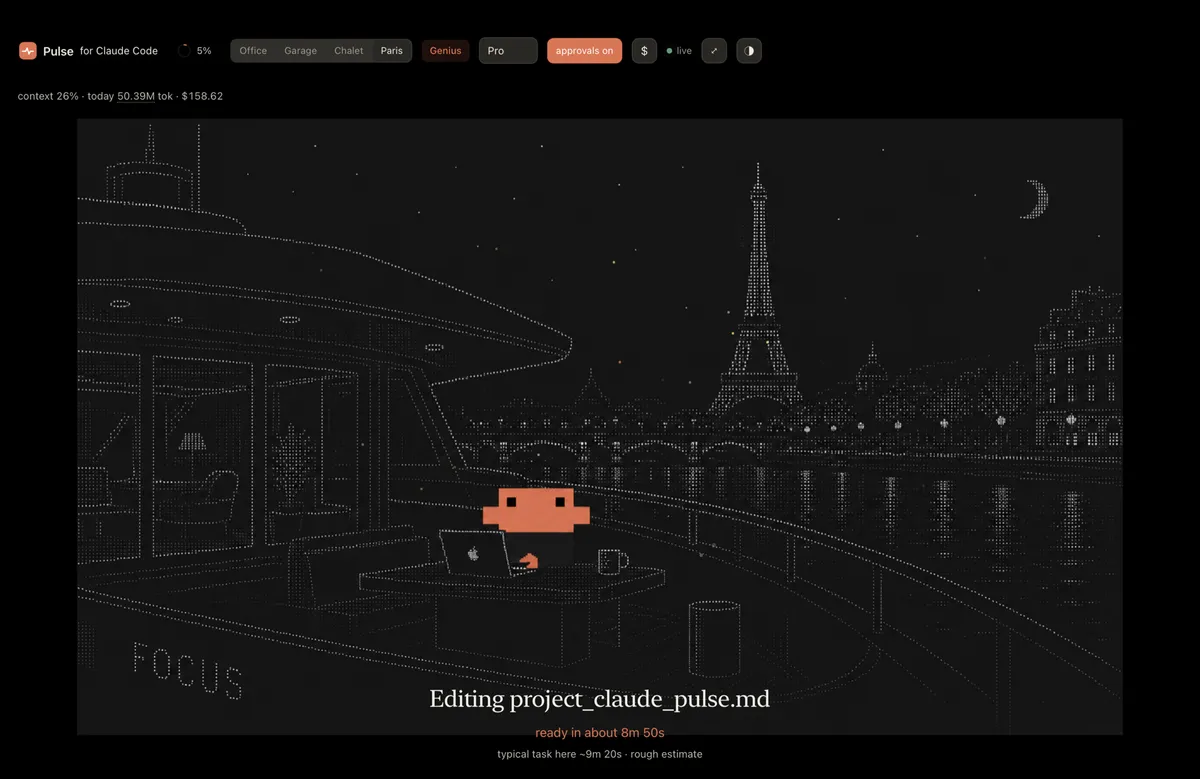Click the FOCUS lettering in the scene
The image size is (1200, 779).
[188, 670]
